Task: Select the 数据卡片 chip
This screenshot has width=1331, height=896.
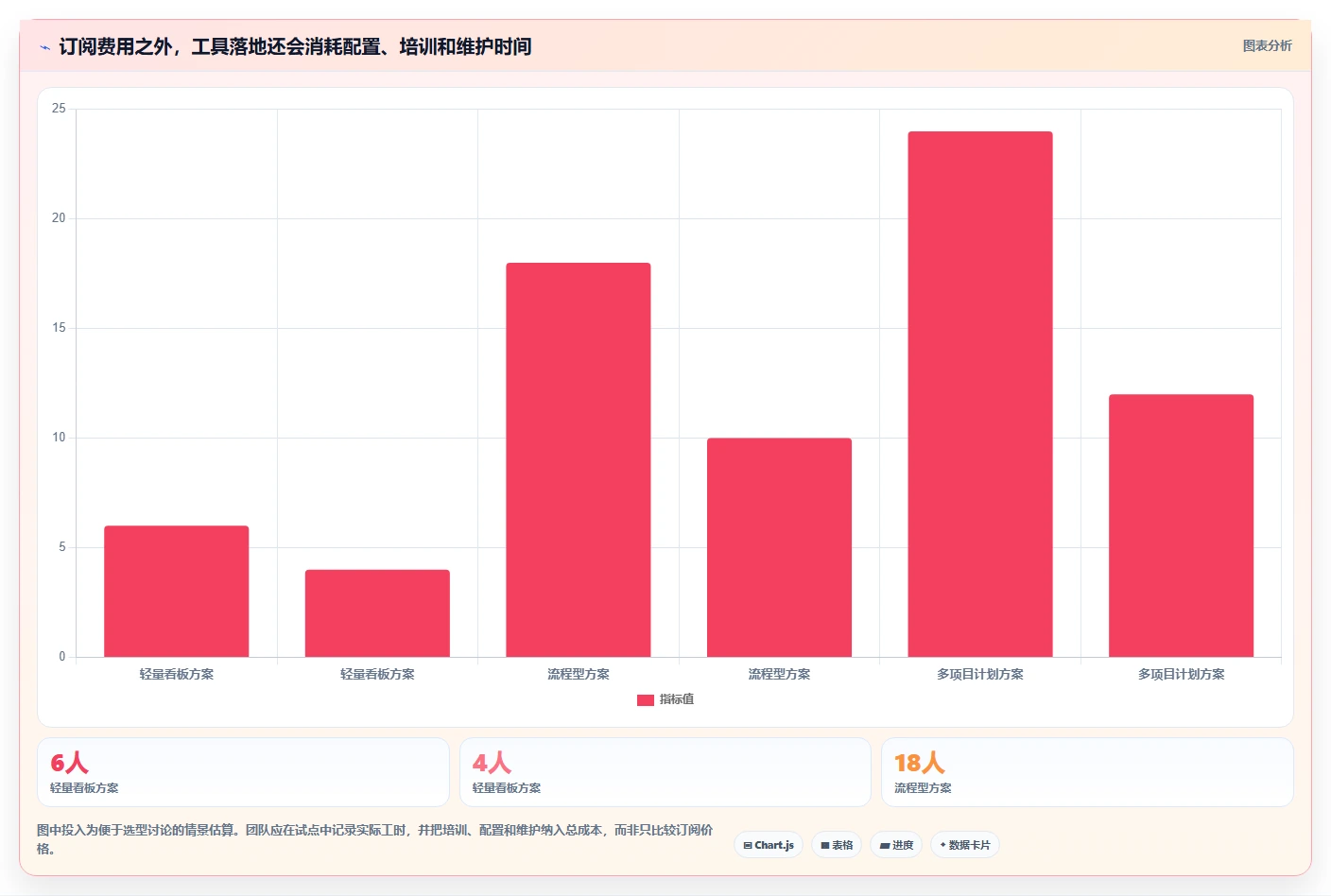Action: tap(965, 845)
